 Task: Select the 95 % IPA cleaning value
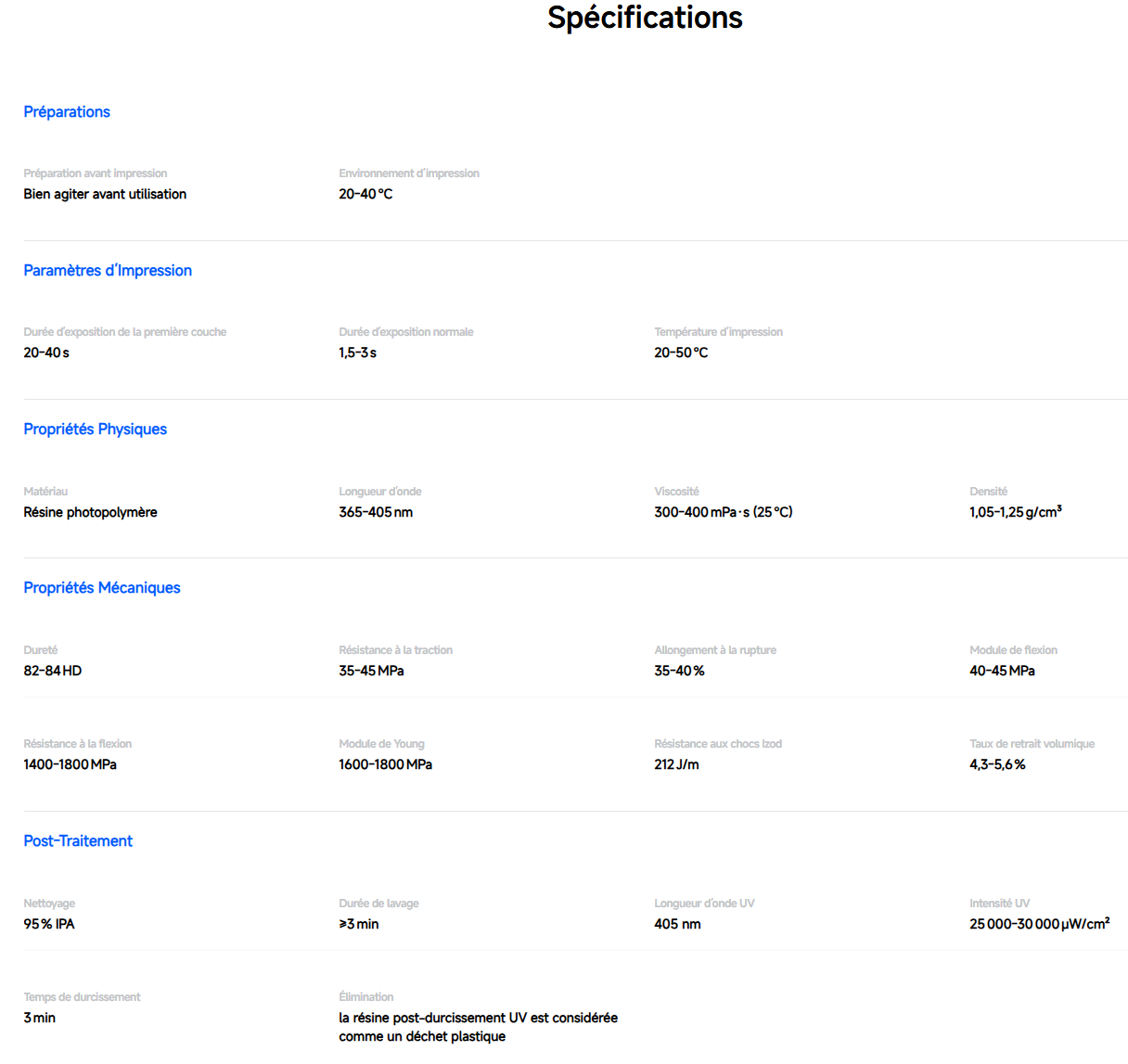click(49, 924)
